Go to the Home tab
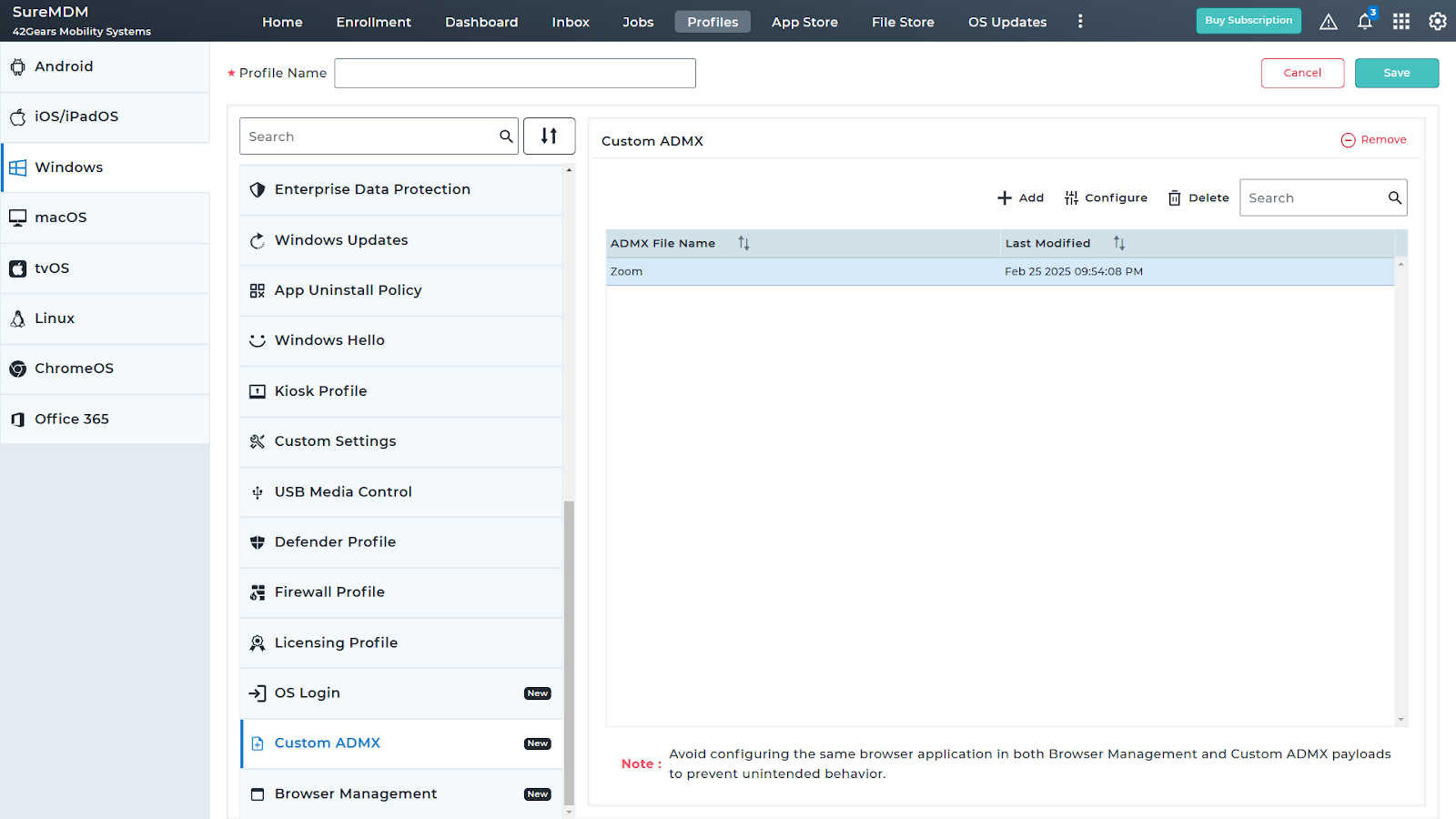This screenshot has width=1456, height=819. pyautogui.click(x=282, y=22)
